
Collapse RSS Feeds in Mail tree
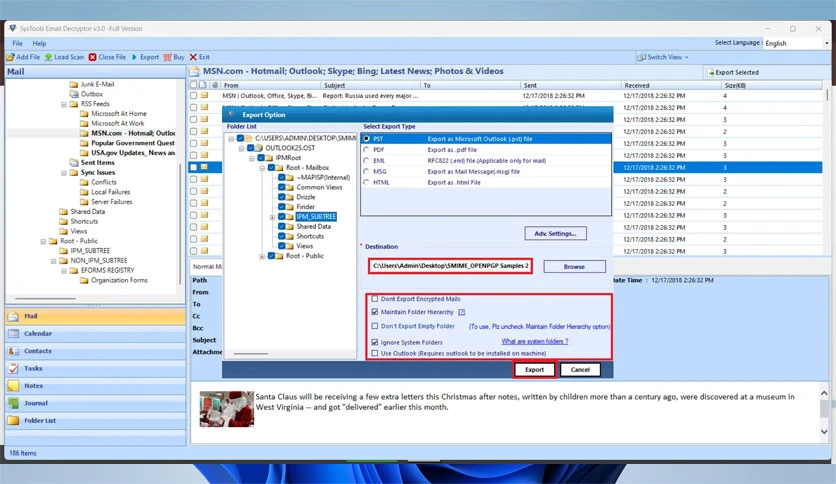[63, 104]
